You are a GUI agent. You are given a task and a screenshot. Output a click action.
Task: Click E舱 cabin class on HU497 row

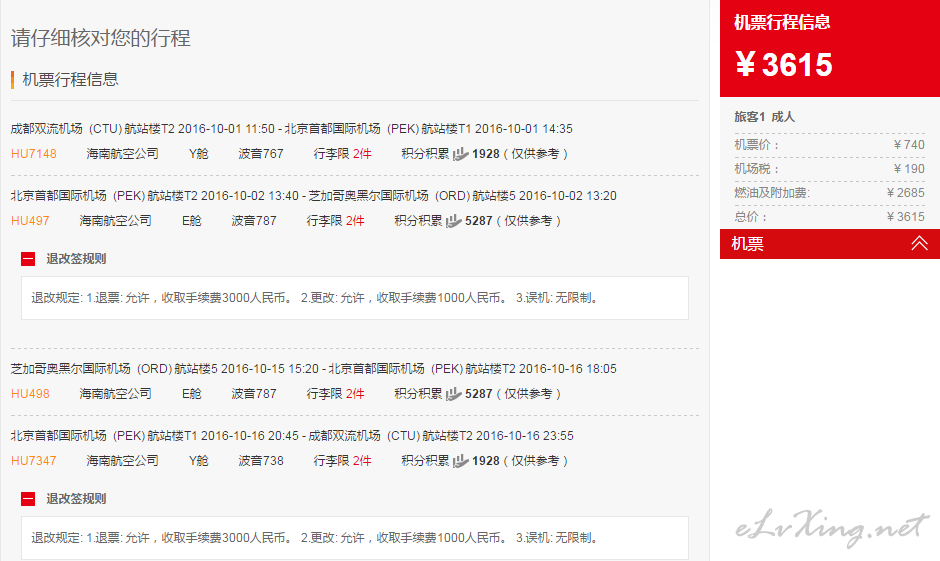(191, 221)
